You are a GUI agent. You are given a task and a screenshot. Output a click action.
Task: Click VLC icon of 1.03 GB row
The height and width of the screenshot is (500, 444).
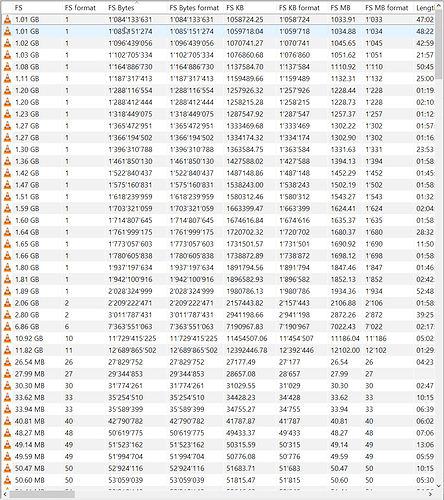click(7, 55)
